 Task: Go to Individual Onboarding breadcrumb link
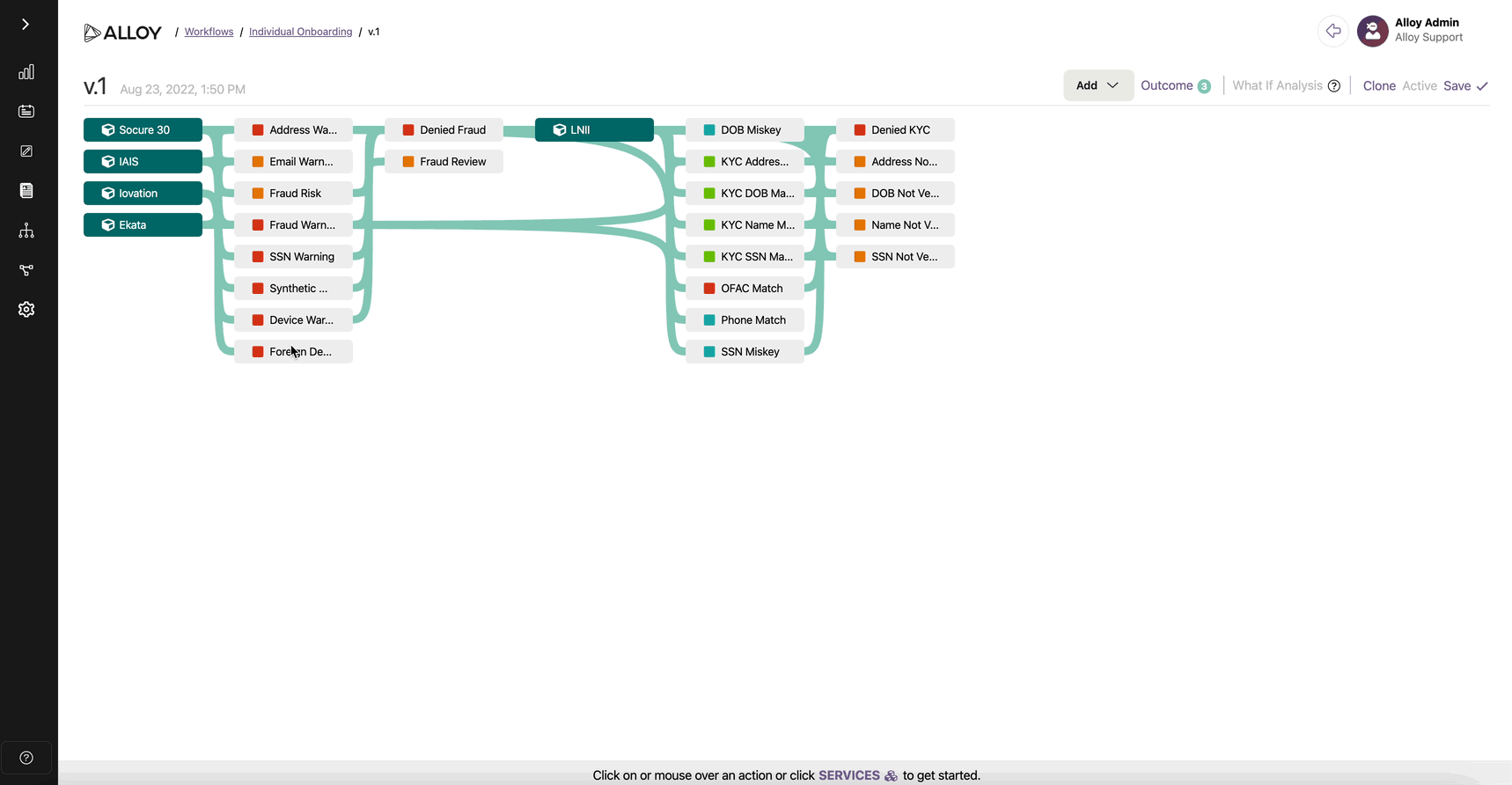tap(300, 32)
